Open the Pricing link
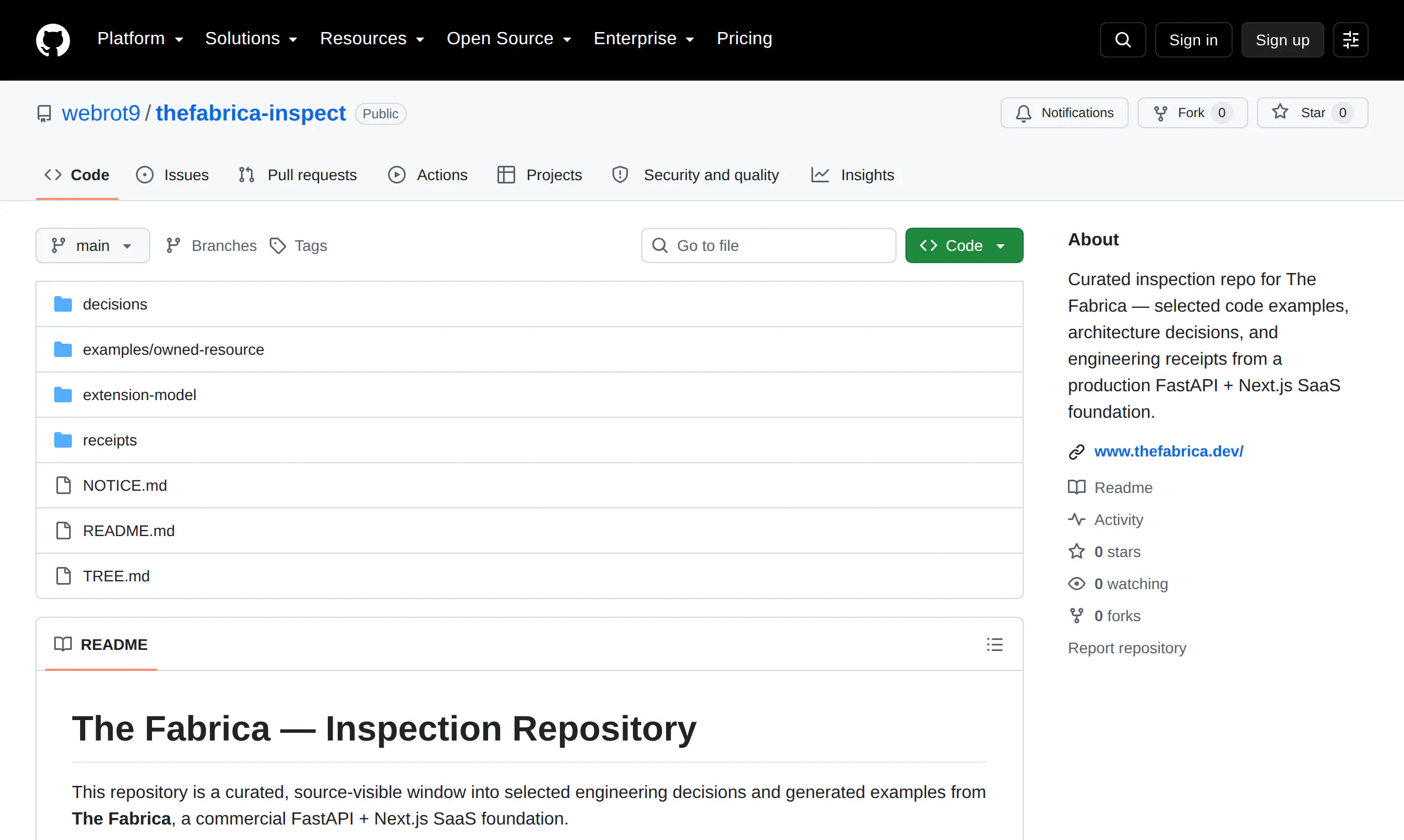This screenshot has width=1404, height=840. pos(745,39)
